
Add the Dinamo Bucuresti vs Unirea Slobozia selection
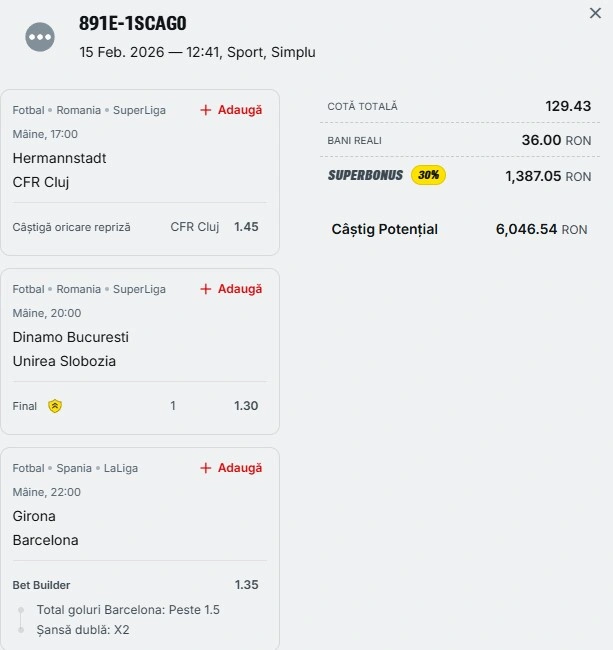(x=231, y=289)
